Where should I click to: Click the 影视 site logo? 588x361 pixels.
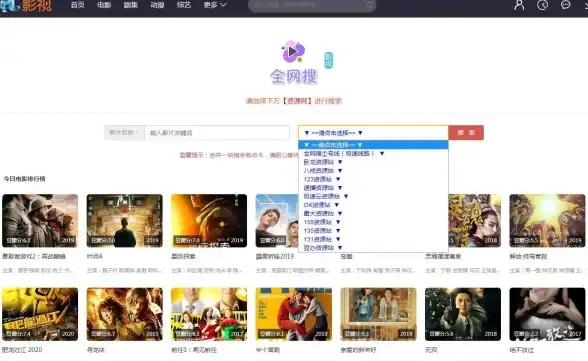point(26,5)
